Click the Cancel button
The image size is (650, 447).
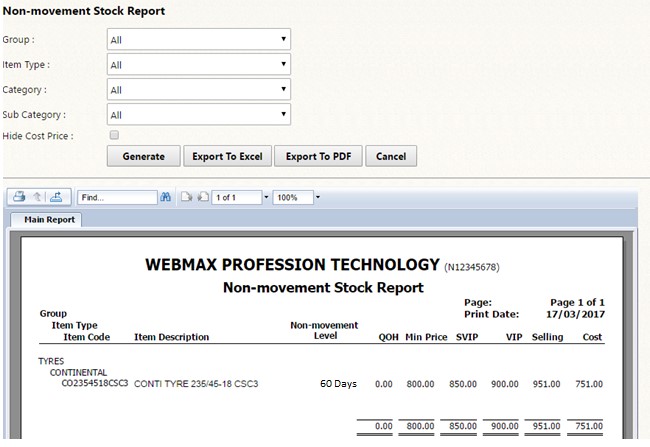(390, 156)
